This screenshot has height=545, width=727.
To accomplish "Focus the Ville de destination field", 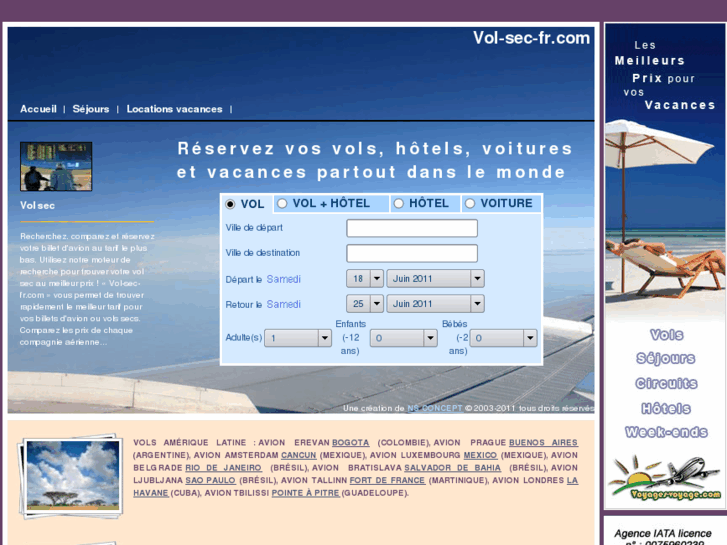I will 412,253.
